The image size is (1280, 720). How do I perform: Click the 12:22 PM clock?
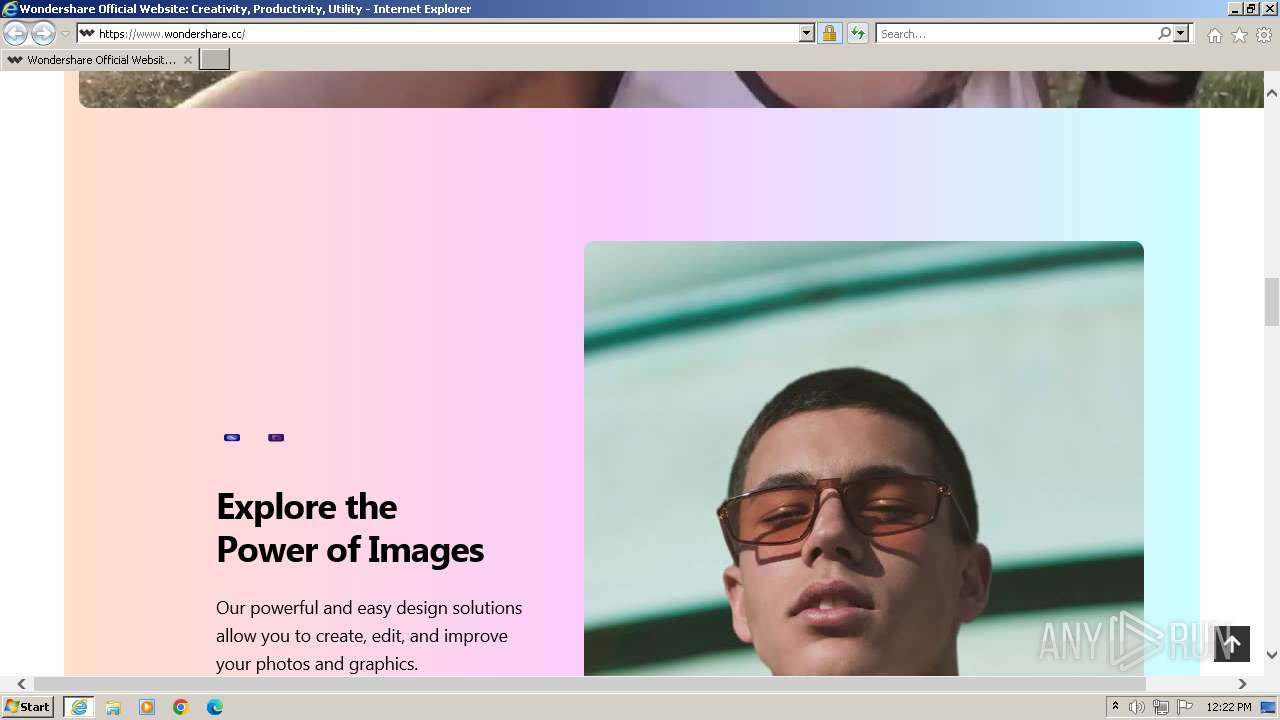[x=1229, y=707]
